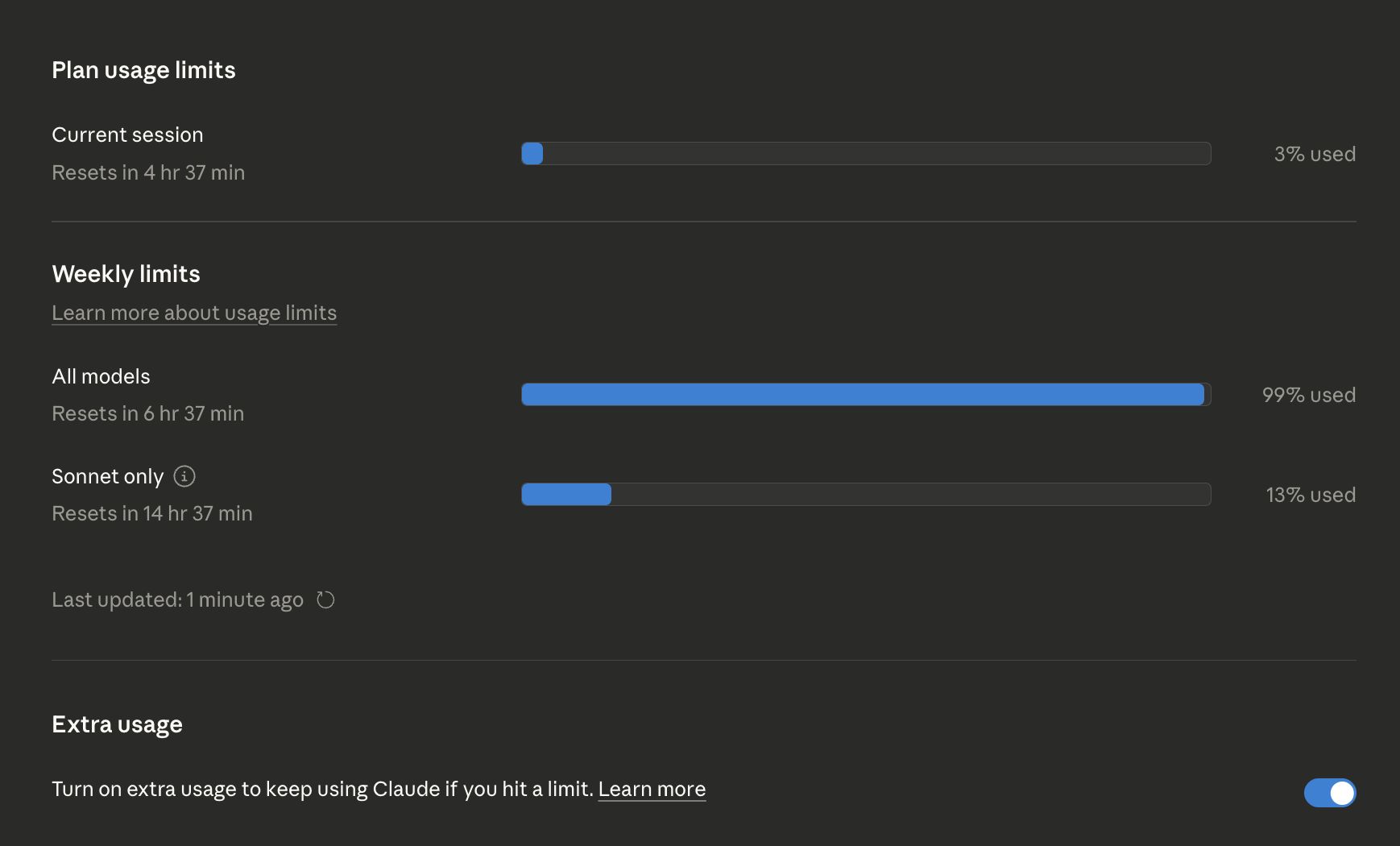Click the Resets in 14 hr 37 min text
Viewport: 1400px width, 846px height.
coord(152,513)
